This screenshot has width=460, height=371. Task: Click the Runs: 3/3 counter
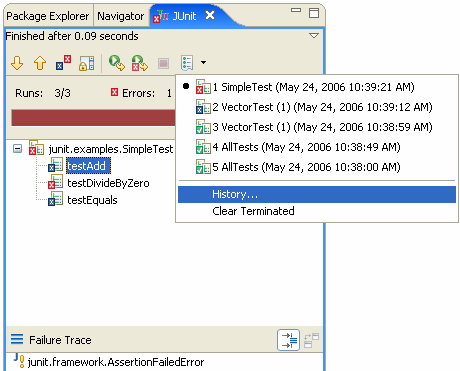[43, 93]
